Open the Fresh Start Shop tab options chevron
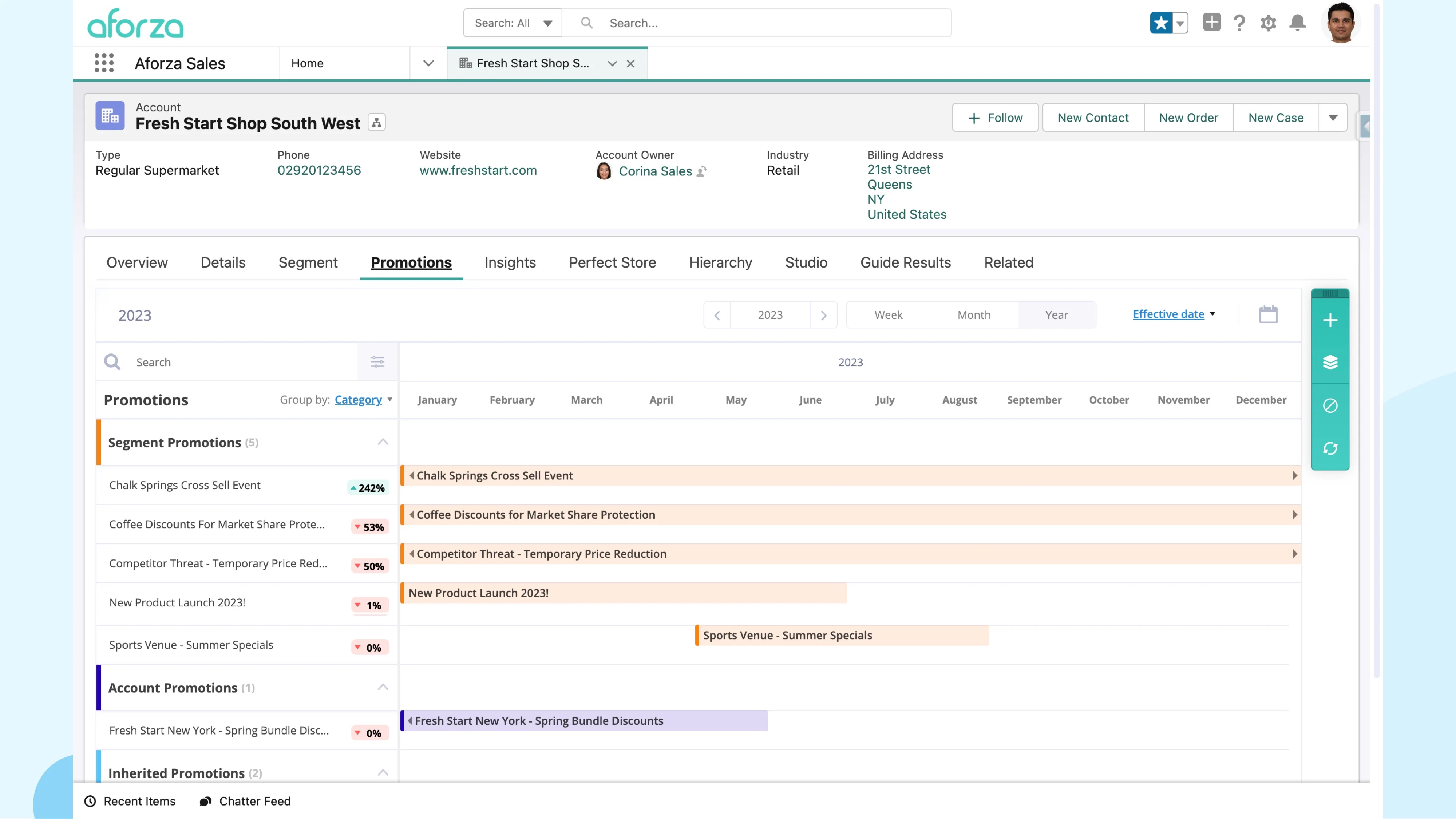Image resolution: width=1456 pixels, height=819 pixels. pyautogui.click(x=612, y=64)
